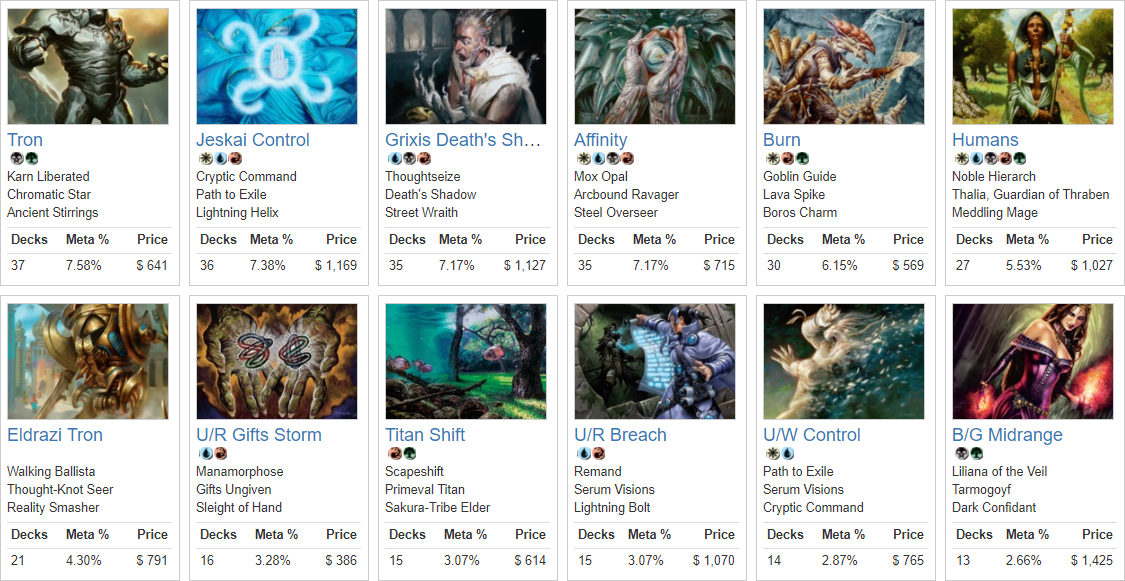Click the U/R Breach deck link

click(620, 435)
